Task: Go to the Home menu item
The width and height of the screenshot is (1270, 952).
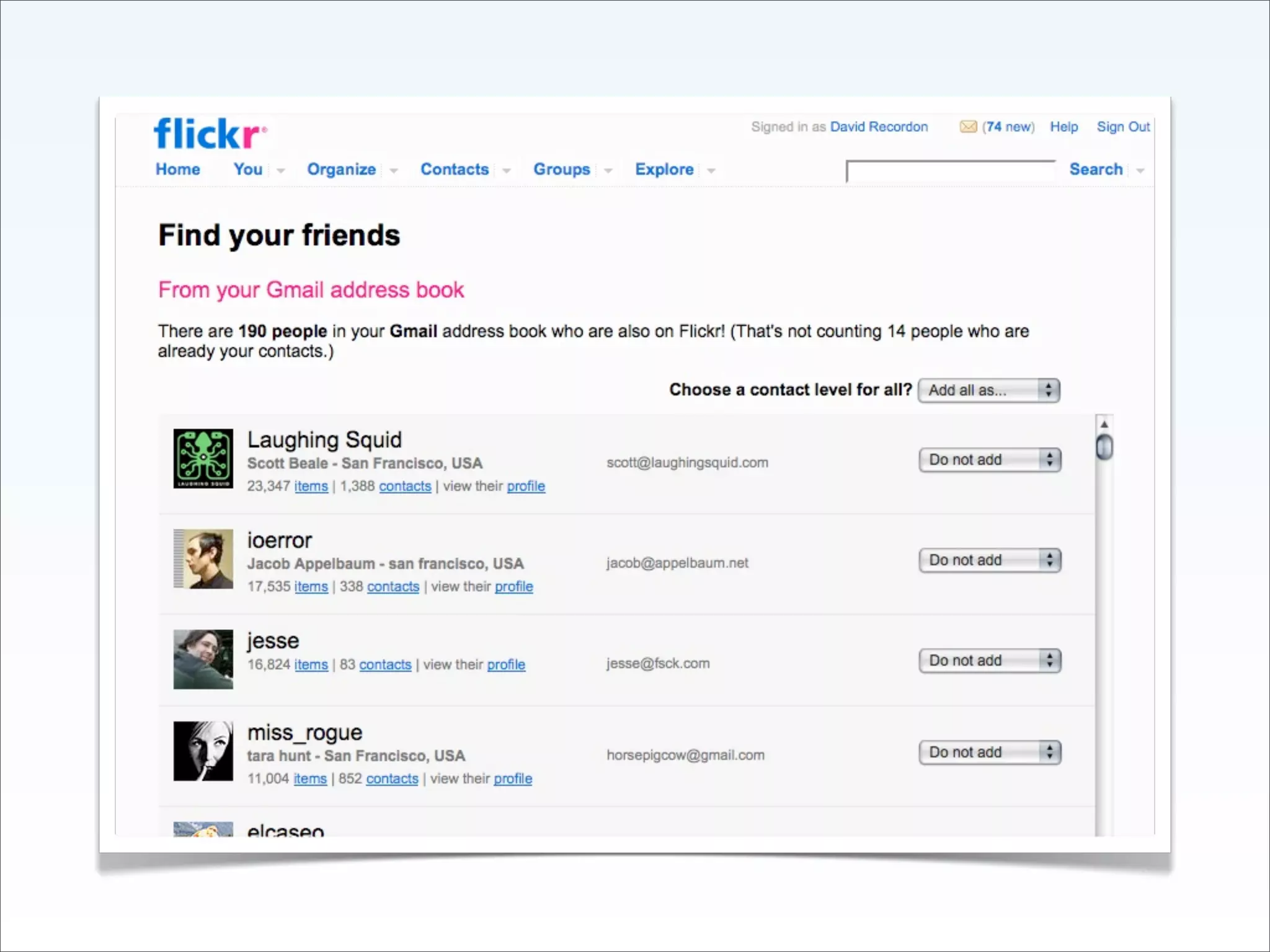Action: (178, 169)
